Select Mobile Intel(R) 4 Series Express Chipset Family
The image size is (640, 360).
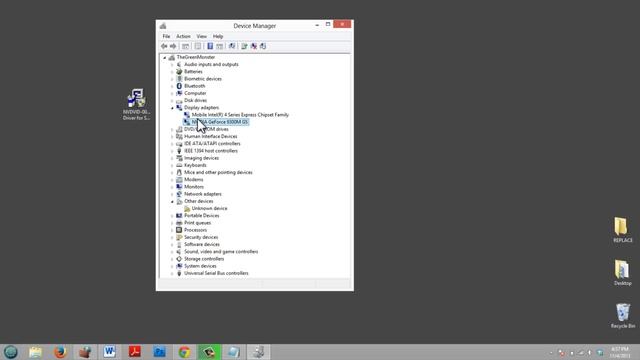coord(240,115)
